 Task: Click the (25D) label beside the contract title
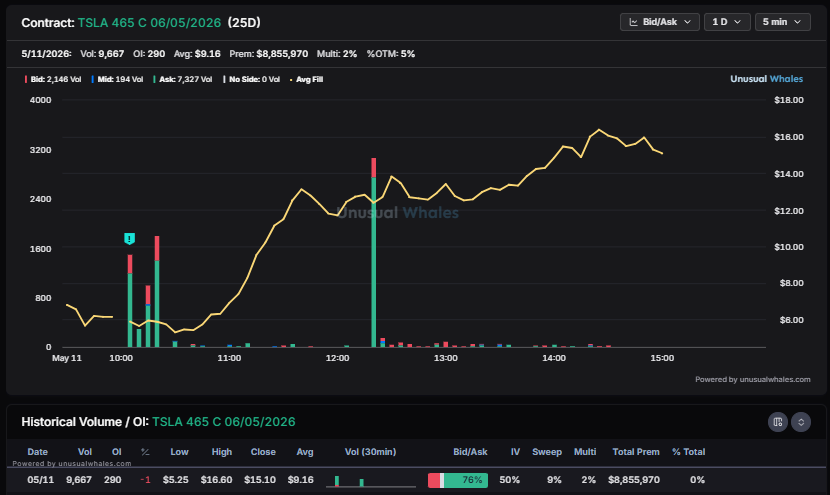point(244,23)
